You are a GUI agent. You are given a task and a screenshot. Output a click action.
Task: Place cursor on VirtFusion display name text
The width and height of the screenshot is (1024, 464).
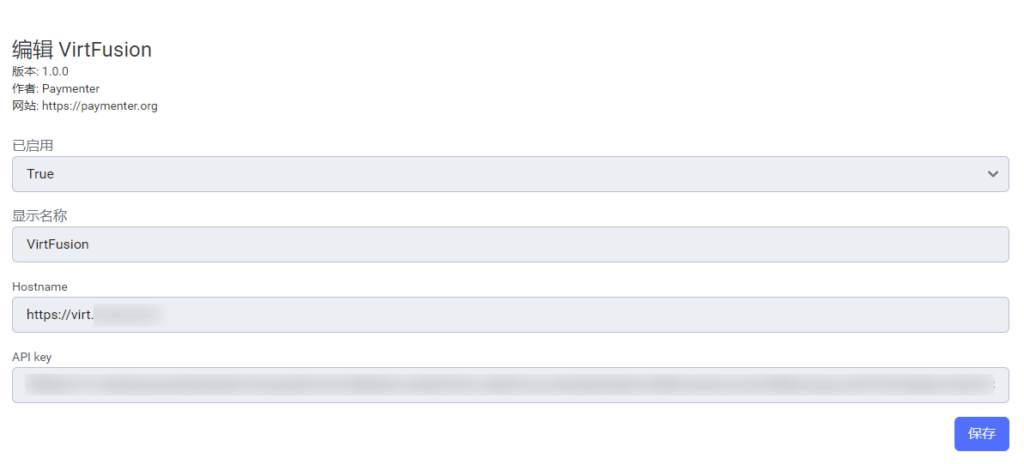point(58,244)
